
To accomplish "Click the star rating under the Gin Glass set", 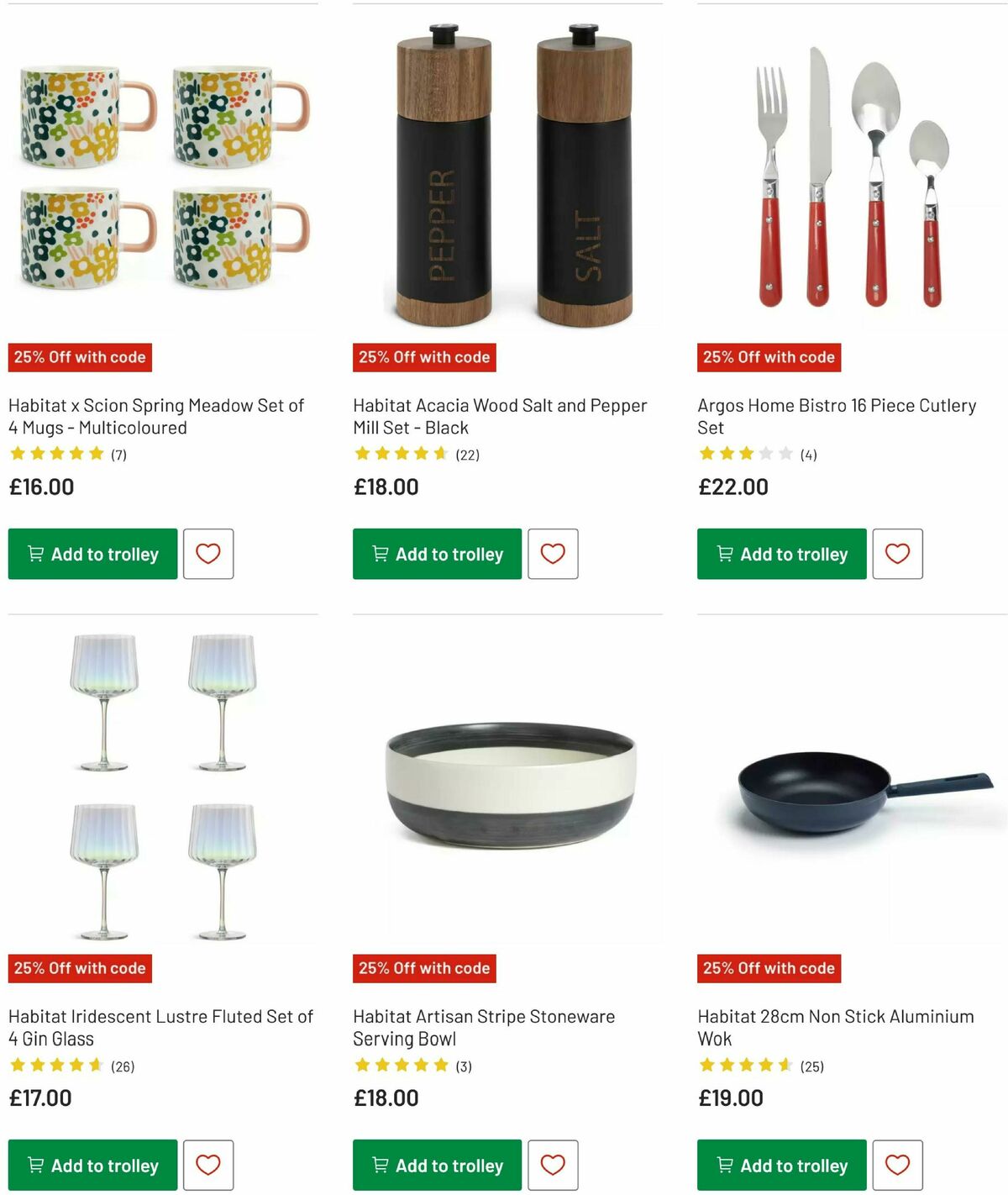I will click(x=56, y=1065).
